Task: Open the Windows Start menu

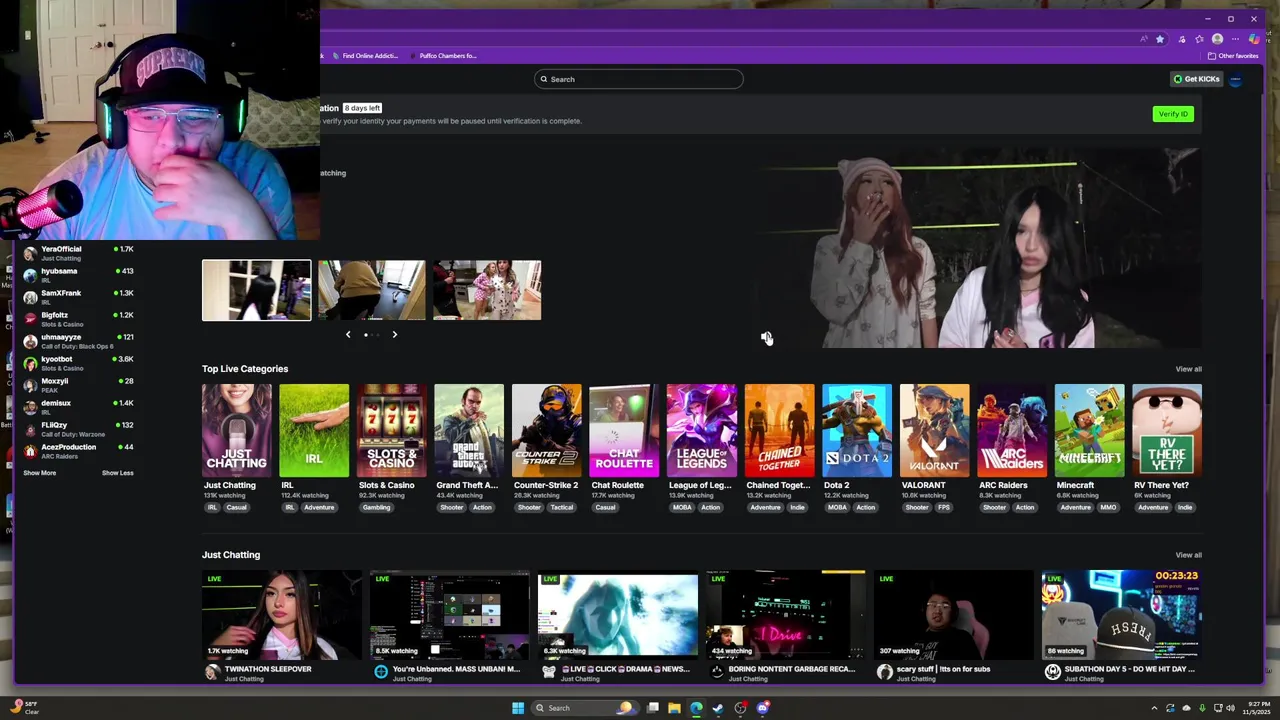Action: (x=518, y=708)
